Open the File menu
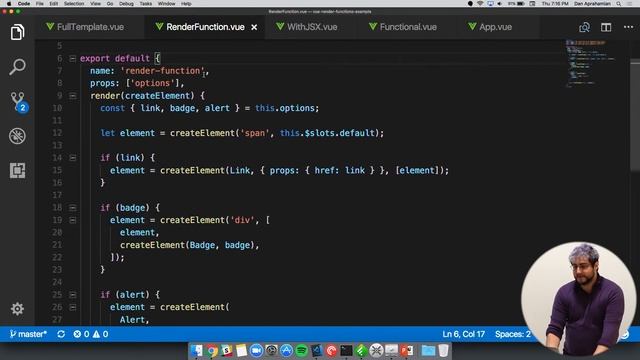Viewport: 640px width, 360px height. click(40, 4)
